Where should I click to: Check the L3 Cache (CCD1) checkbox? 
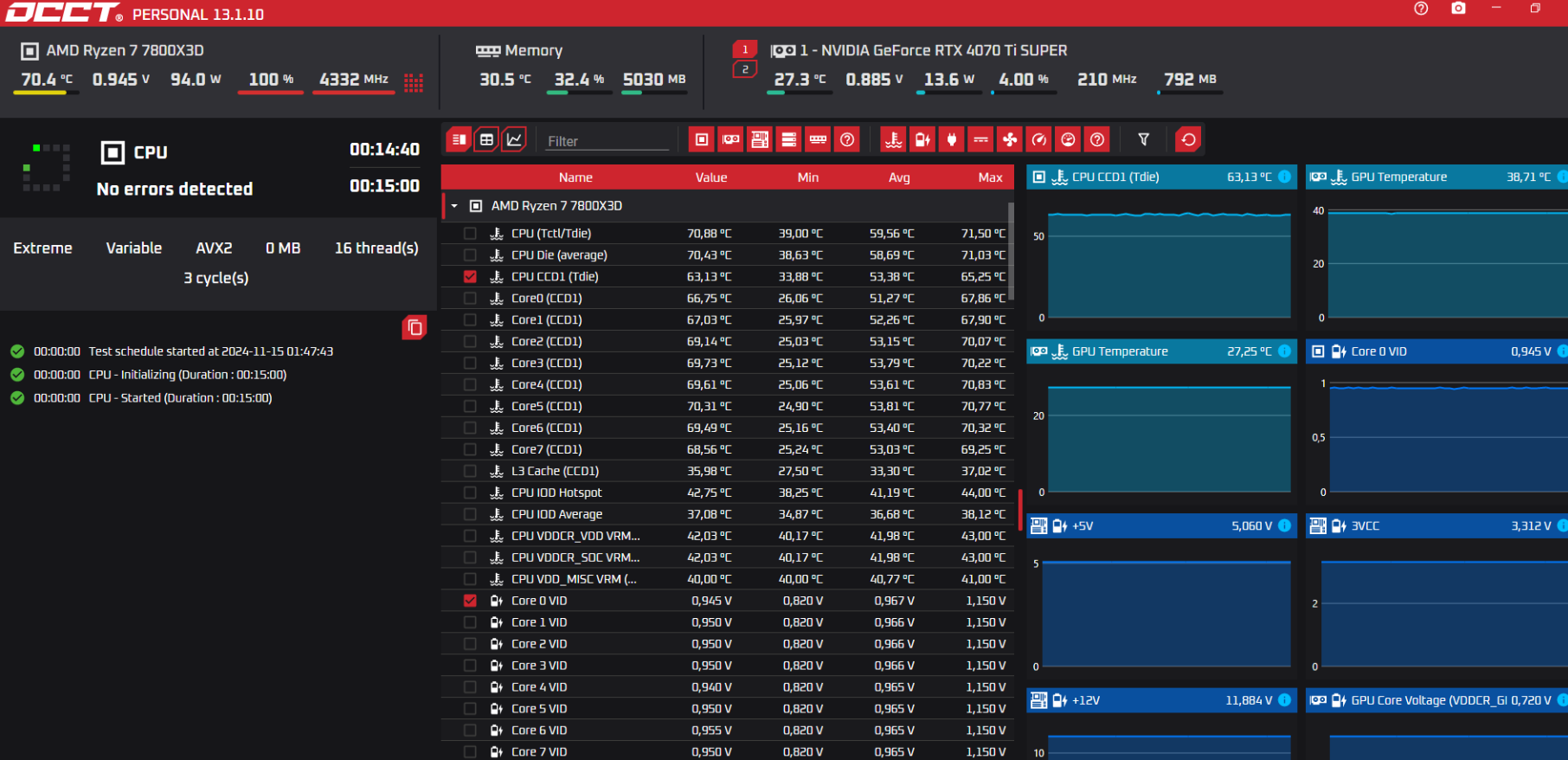point(470,471)
